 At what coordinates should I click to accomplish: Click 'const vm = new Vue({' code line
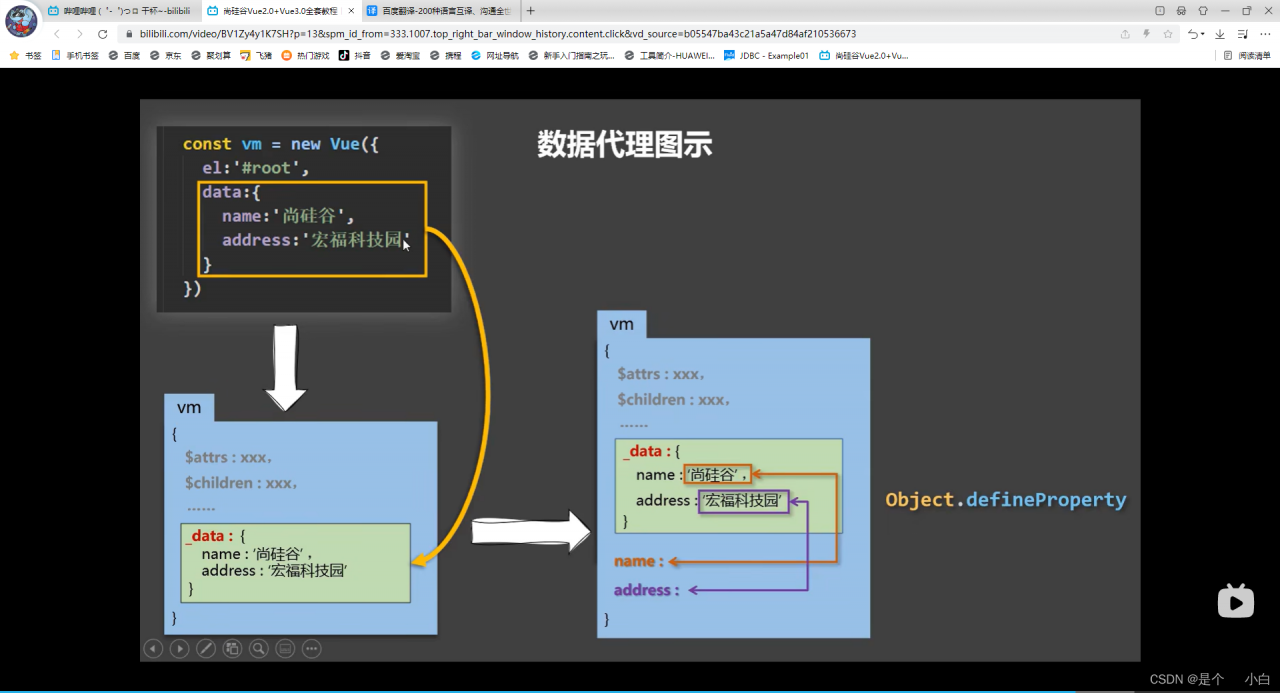tap(281, 144)
